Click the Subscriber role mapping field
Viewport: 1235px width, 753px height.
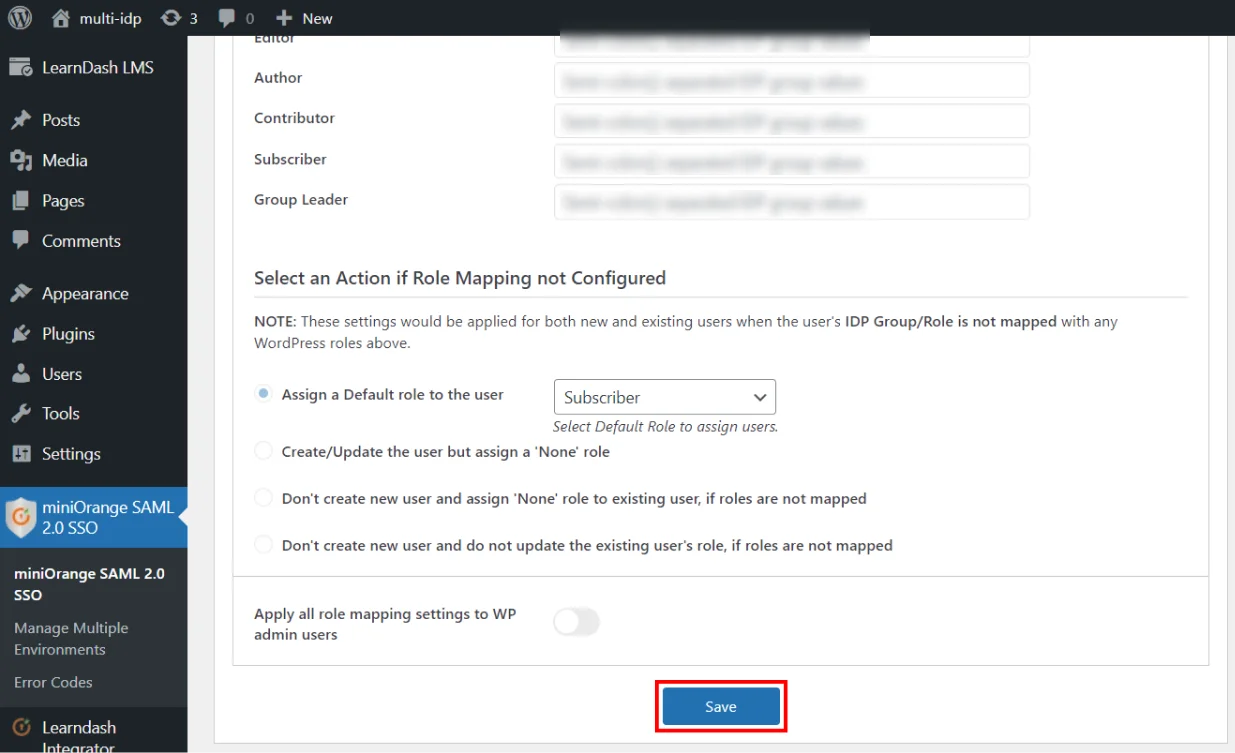[792, 161]
